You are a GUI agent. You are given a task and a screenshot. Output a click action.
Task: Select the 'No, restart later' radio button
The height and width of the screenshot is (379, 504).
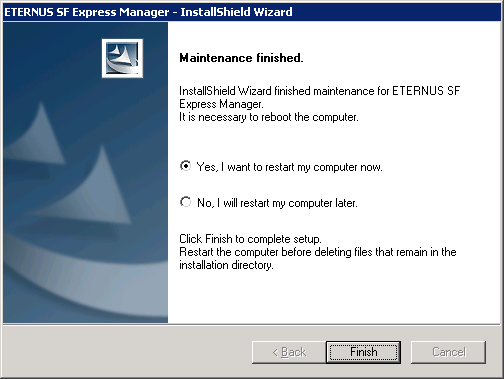tap(185, 202)
